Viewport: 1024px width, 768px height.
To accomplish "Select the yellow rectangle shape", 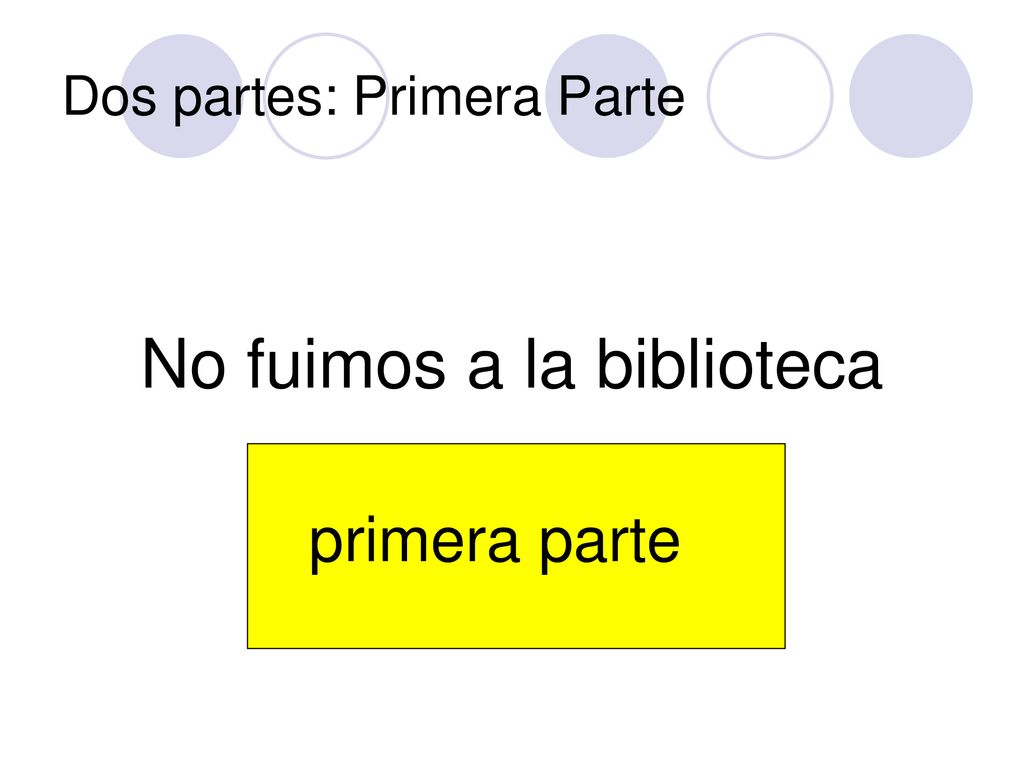I will click(x=516, y=546).
